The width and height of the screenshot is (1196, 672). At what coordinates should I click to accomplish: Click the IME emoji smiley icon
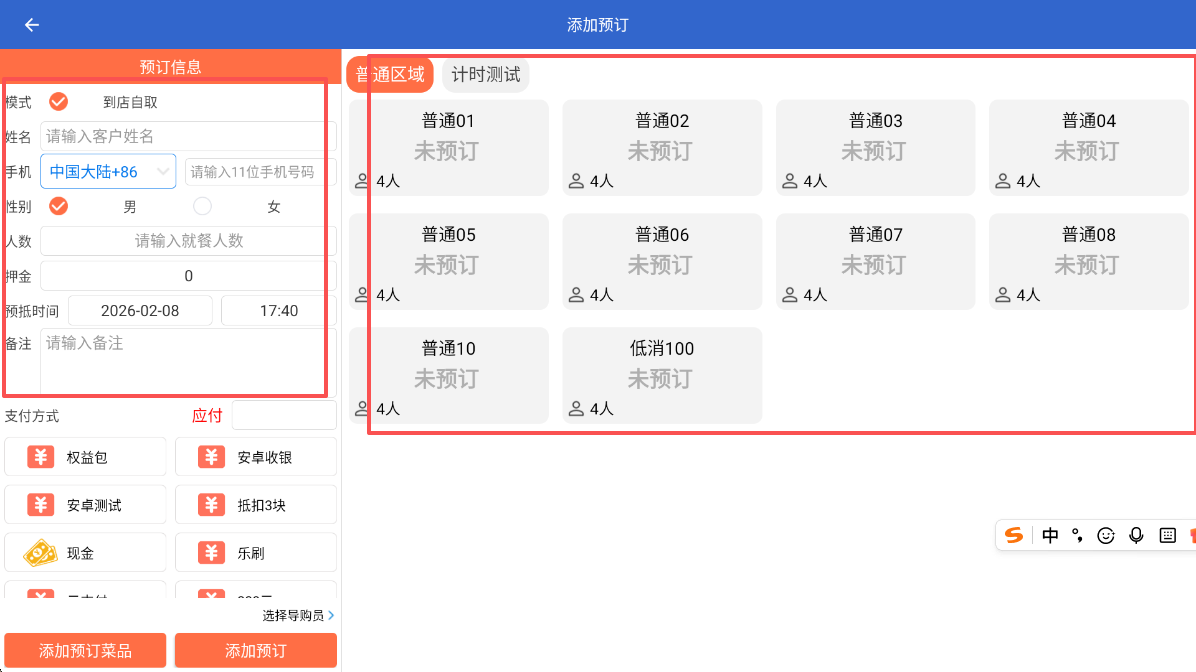click(1106, 535)
